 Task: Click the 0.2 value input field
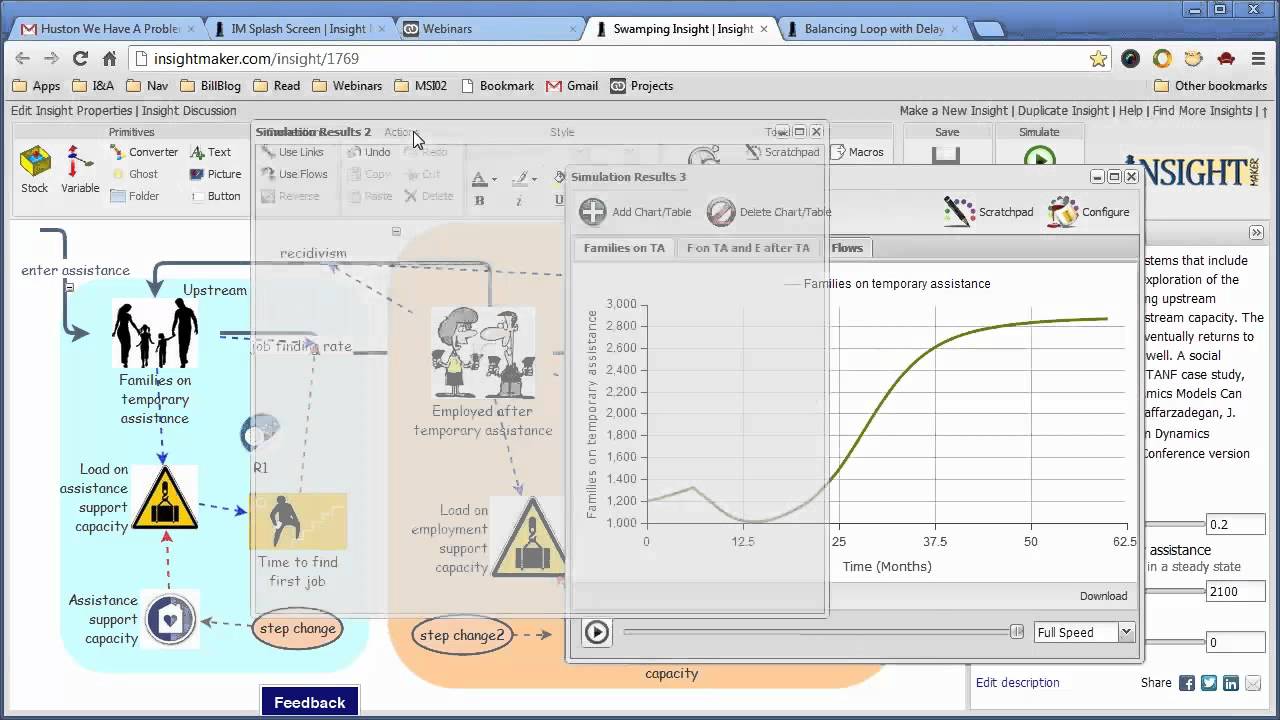(x=1235, y=525)
